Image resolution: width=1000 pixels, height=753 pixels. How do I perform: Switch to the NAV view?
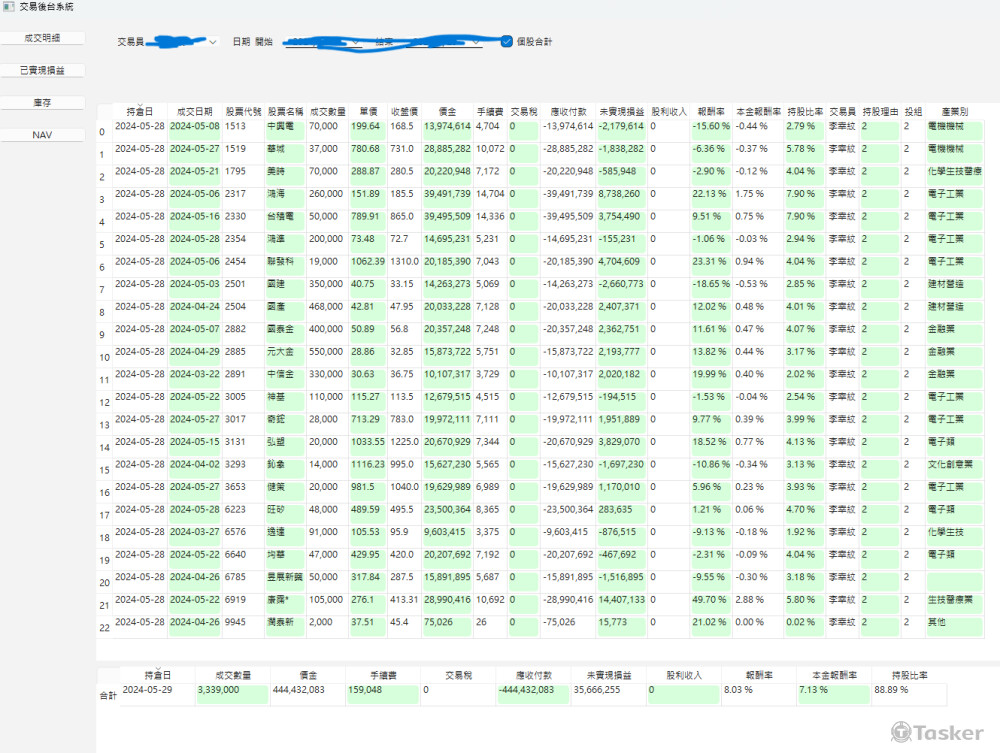point(42,135)
